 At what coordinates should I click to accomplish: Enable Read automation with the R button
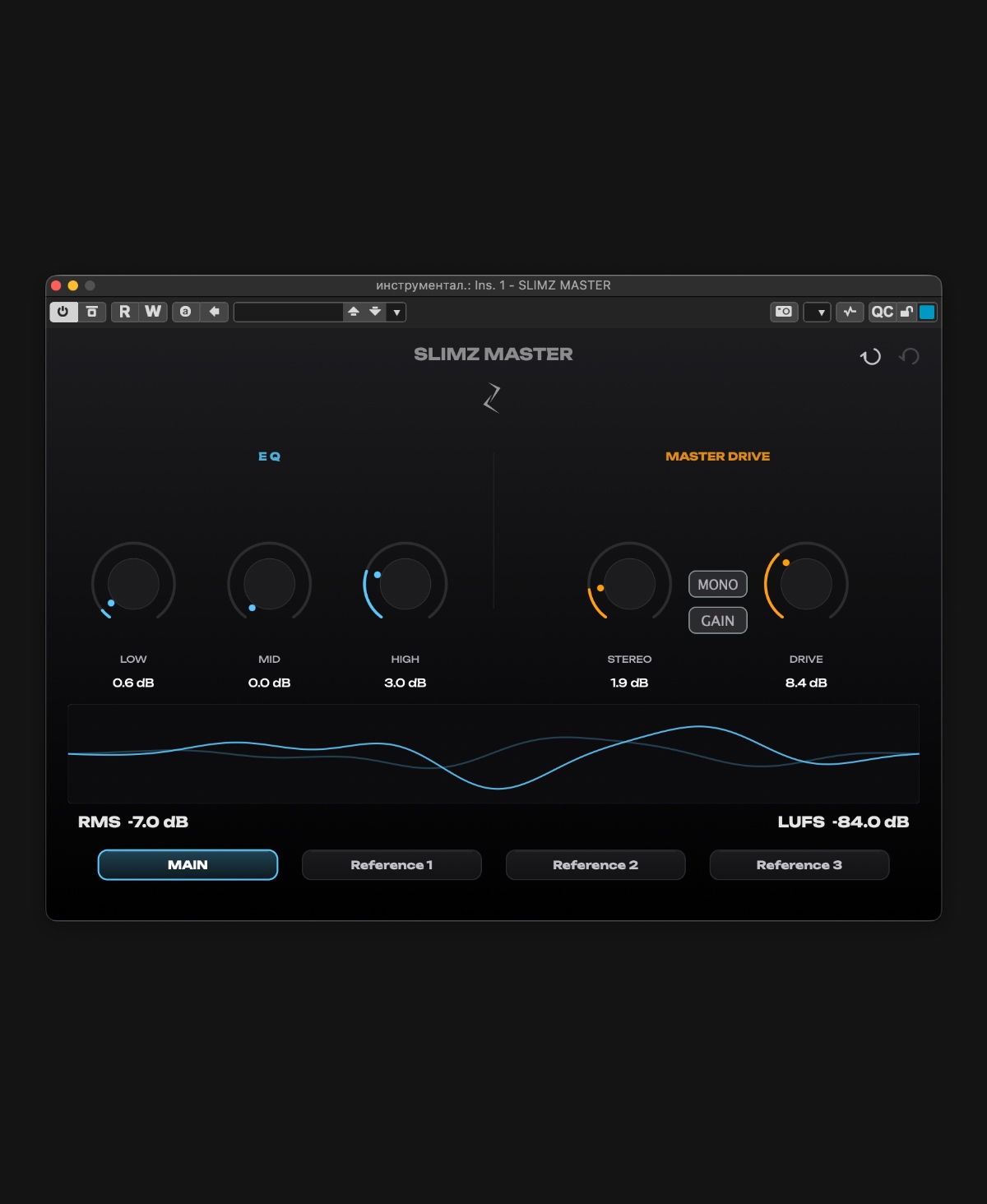125,312
